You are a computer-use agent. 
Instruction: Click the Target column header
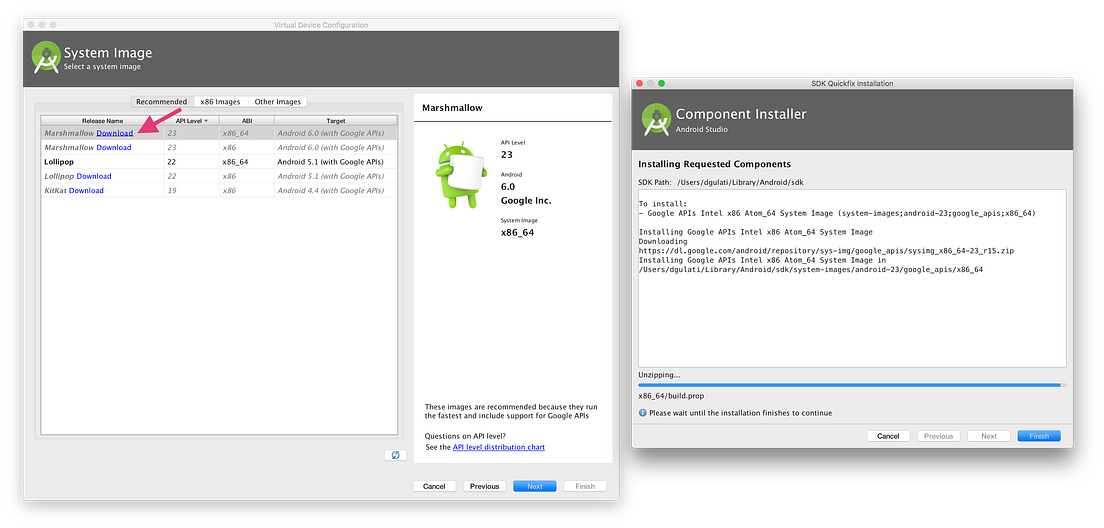click(x=336, y=121)
